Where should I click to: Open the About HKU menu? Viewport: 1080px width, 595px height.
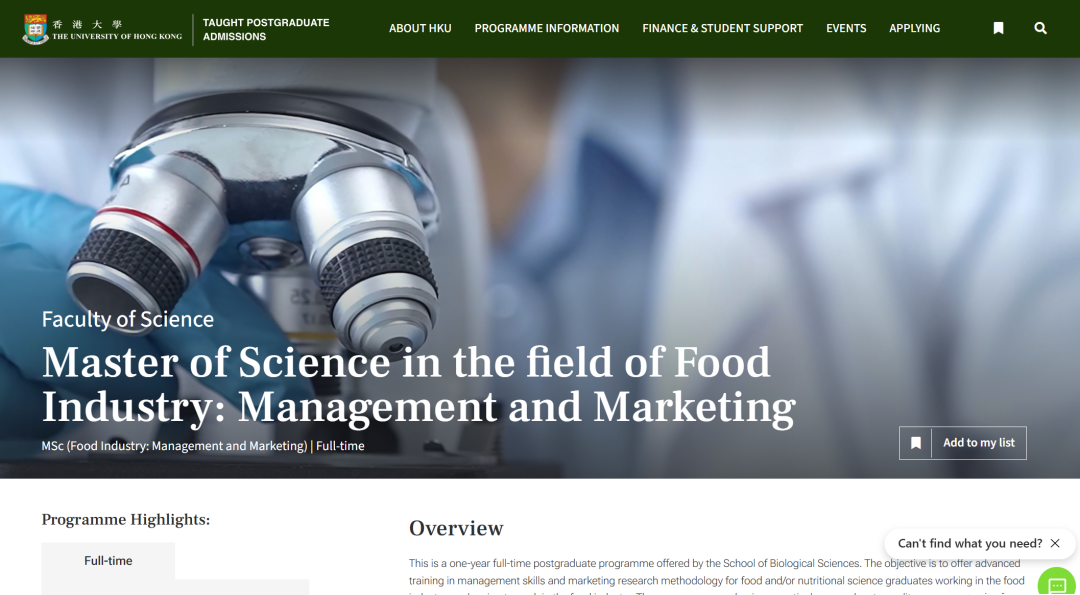(x=420, y=28)
